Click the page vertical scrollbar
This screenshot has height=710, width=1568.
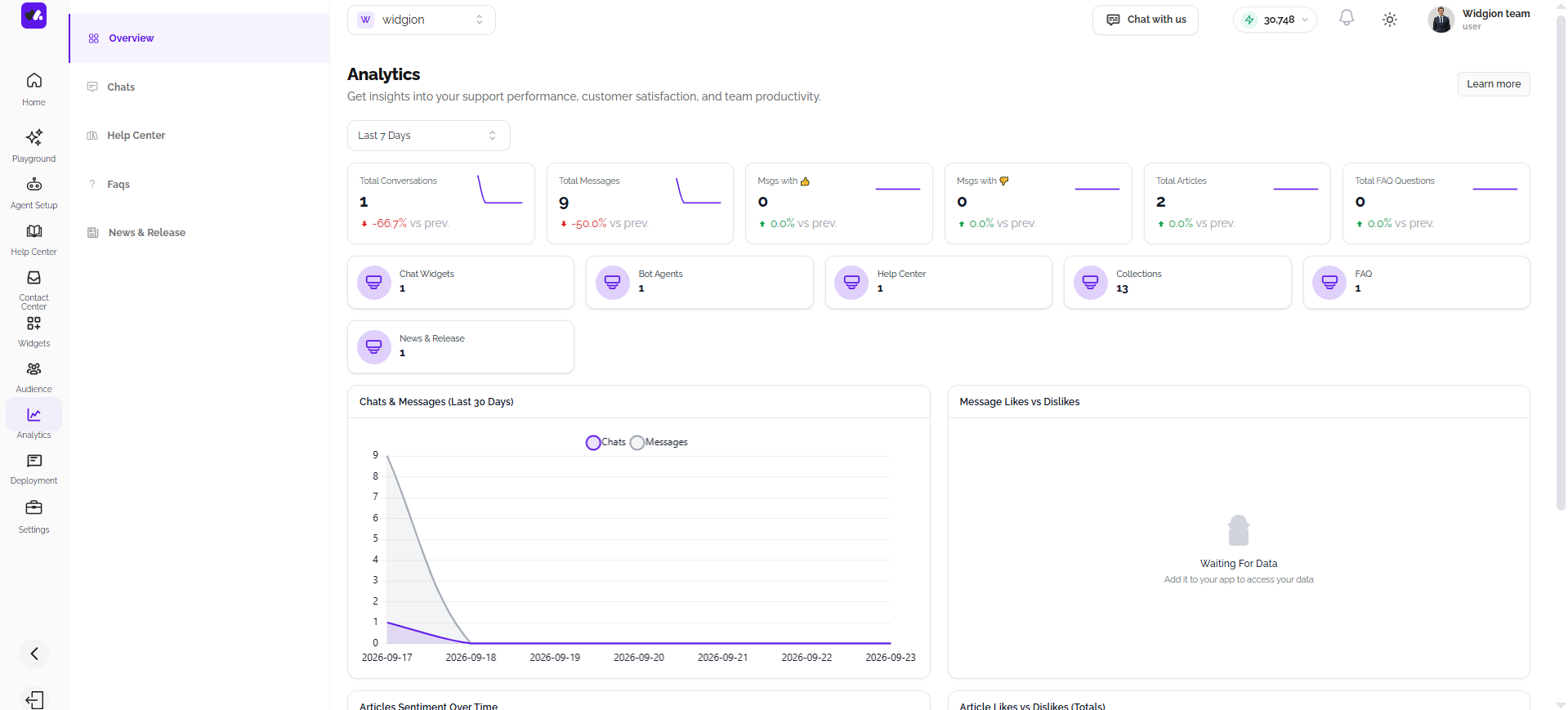coord(1561,261)
